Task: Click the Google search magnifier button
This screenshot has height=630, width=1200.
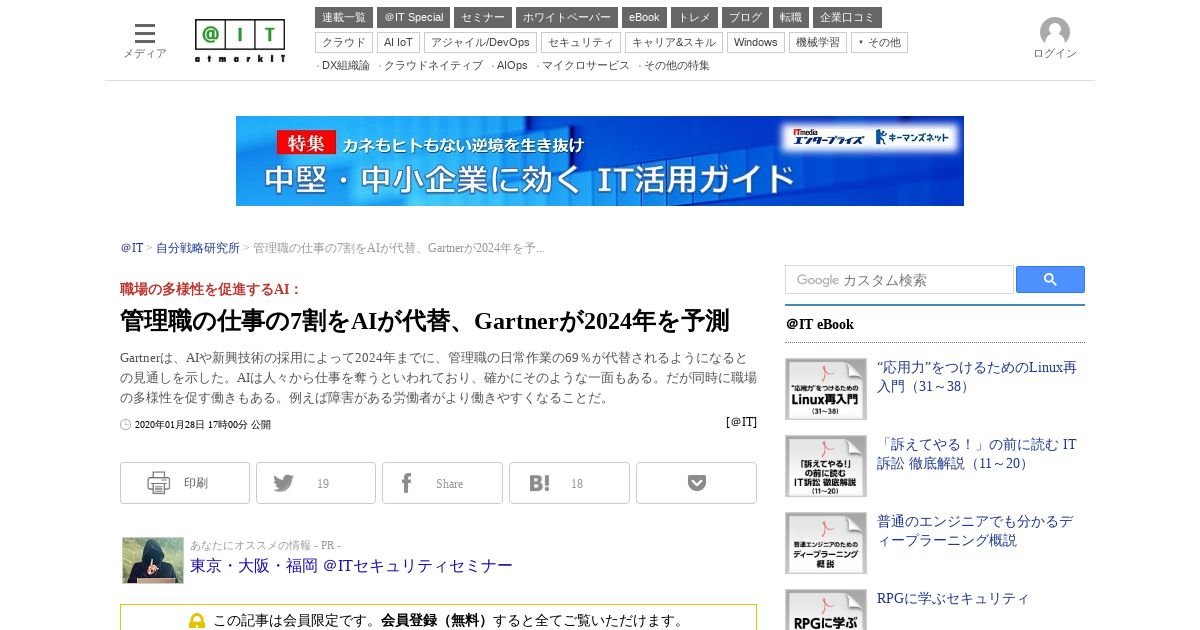Action: [1050, 280]
